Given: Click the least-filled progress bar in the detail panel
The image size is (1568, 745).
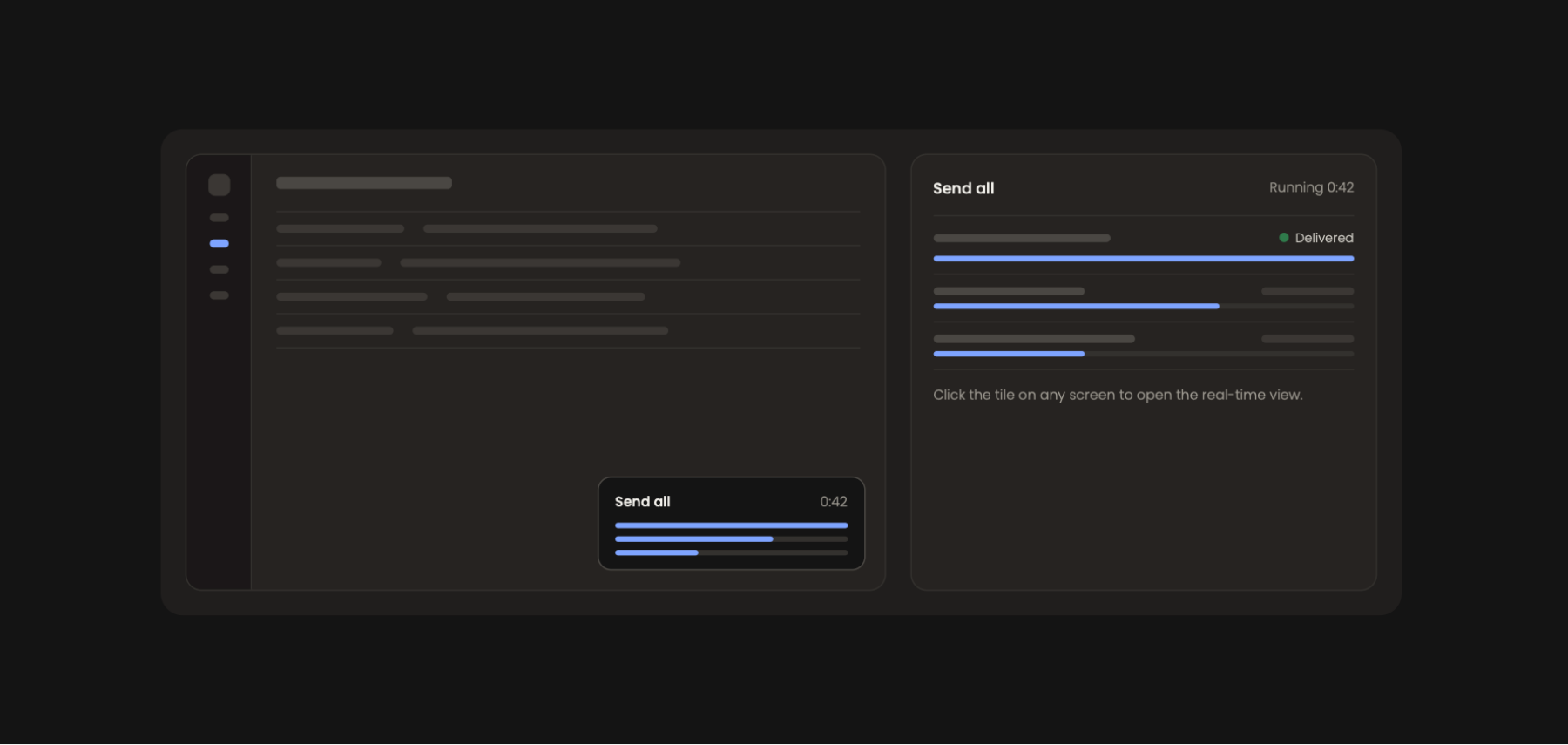Looking at the screenshot, I should [1144, 354].
